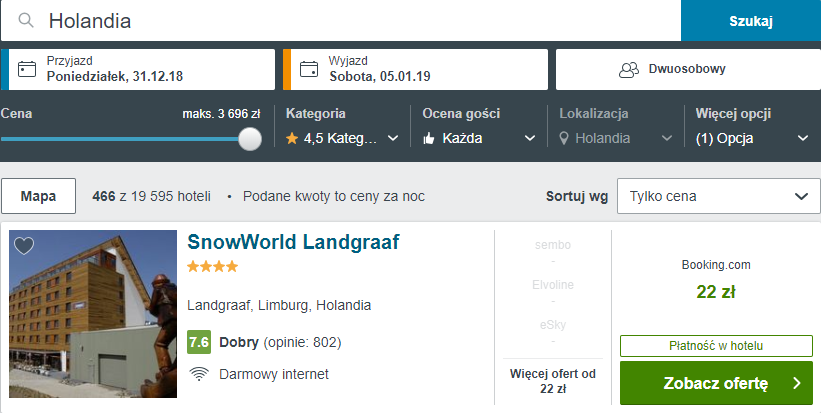Click the Holandia search input field

pos(340,20)
